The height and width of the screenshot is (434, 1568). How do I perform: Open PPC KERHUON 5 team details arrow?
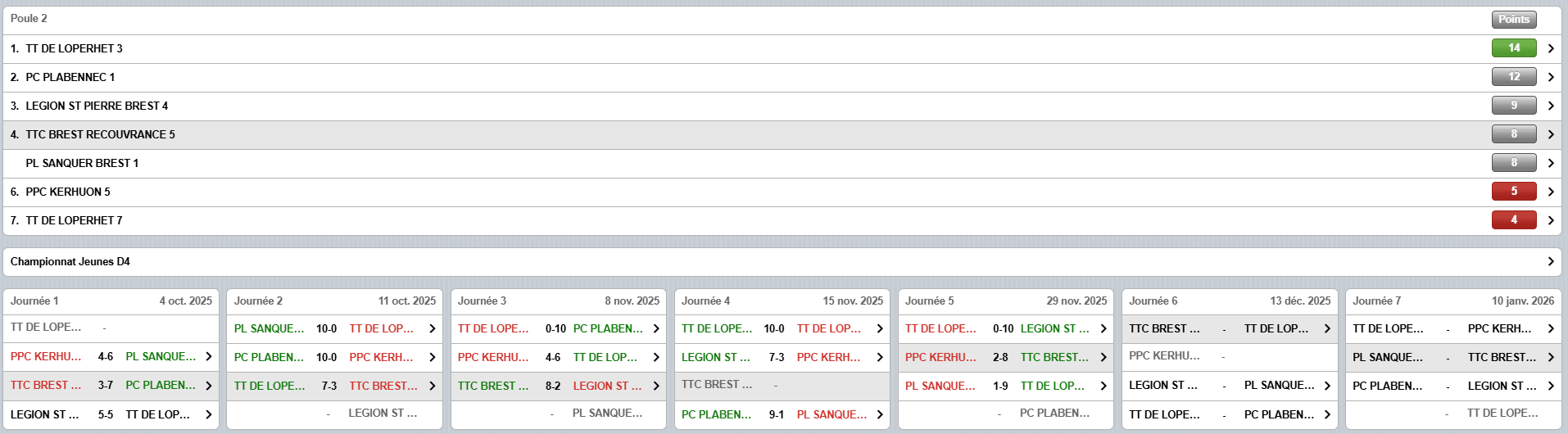tap(1550, 192)
